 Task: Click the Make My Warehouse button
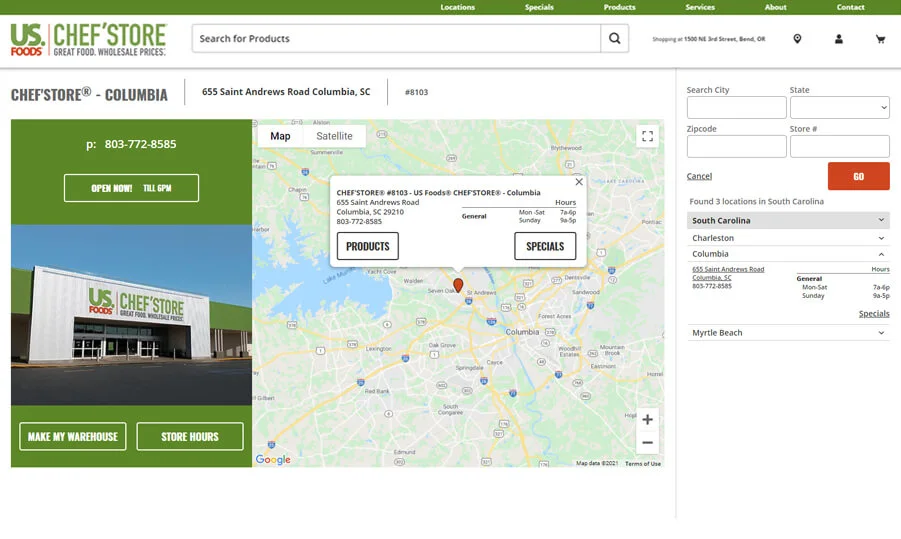click(x=73, y=437)
